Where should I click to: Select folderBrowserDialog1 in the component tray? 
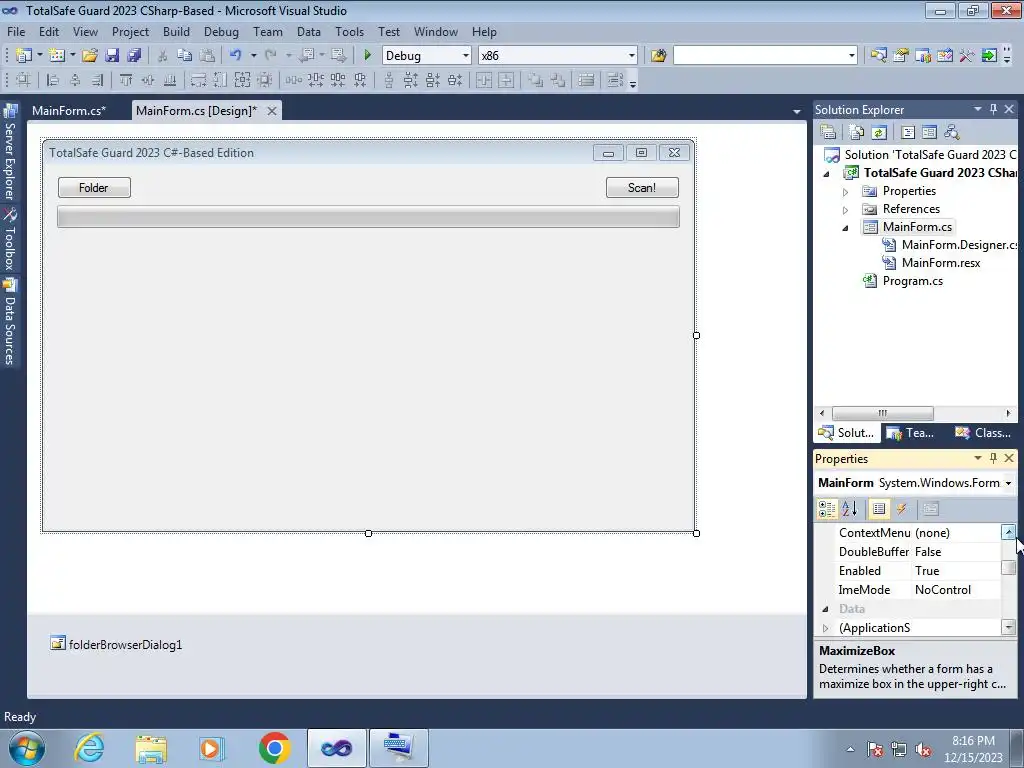tap(116, 645)
